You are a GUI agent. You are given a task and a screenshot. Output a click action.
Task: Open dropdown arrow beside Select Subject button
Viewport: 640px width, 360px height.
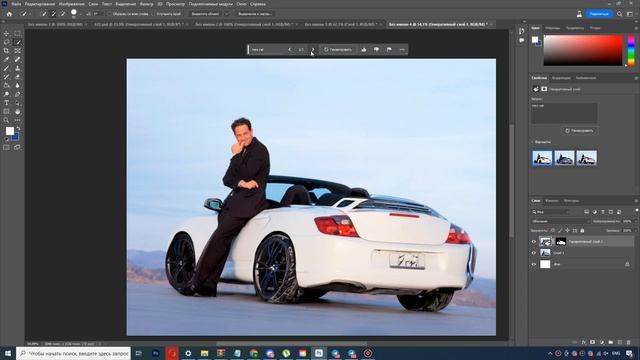pos(227,14)
